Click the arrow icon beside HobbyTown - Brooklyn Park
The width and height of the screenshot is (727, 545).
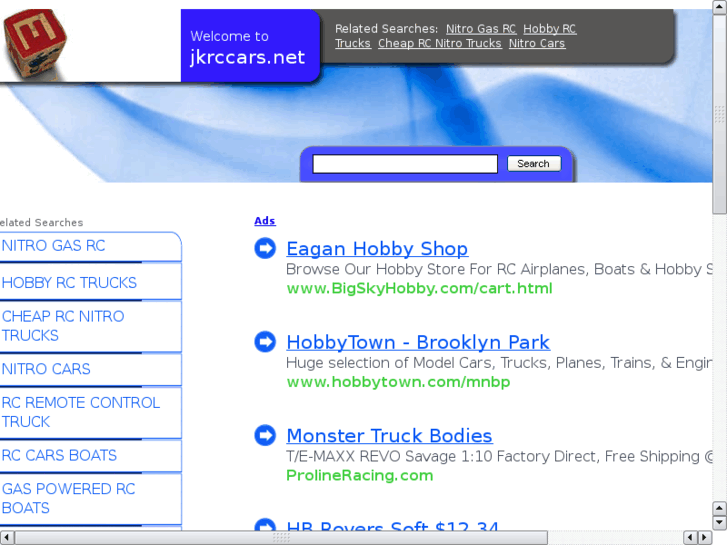coord(265,342)
